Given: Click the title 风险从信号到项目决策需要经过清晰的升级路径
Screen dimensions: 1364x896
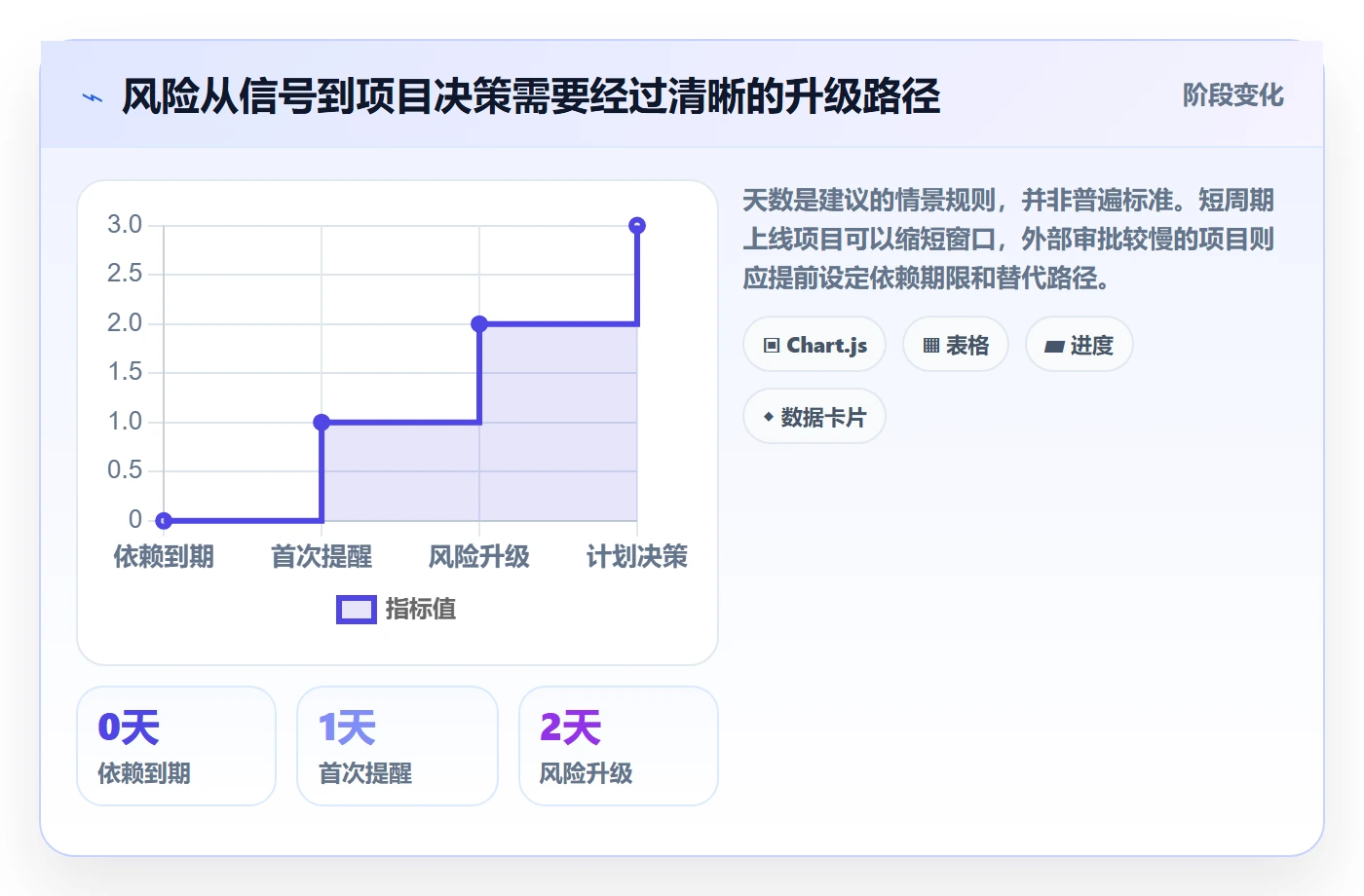Looking at the screenshot, I should point(531,96).
